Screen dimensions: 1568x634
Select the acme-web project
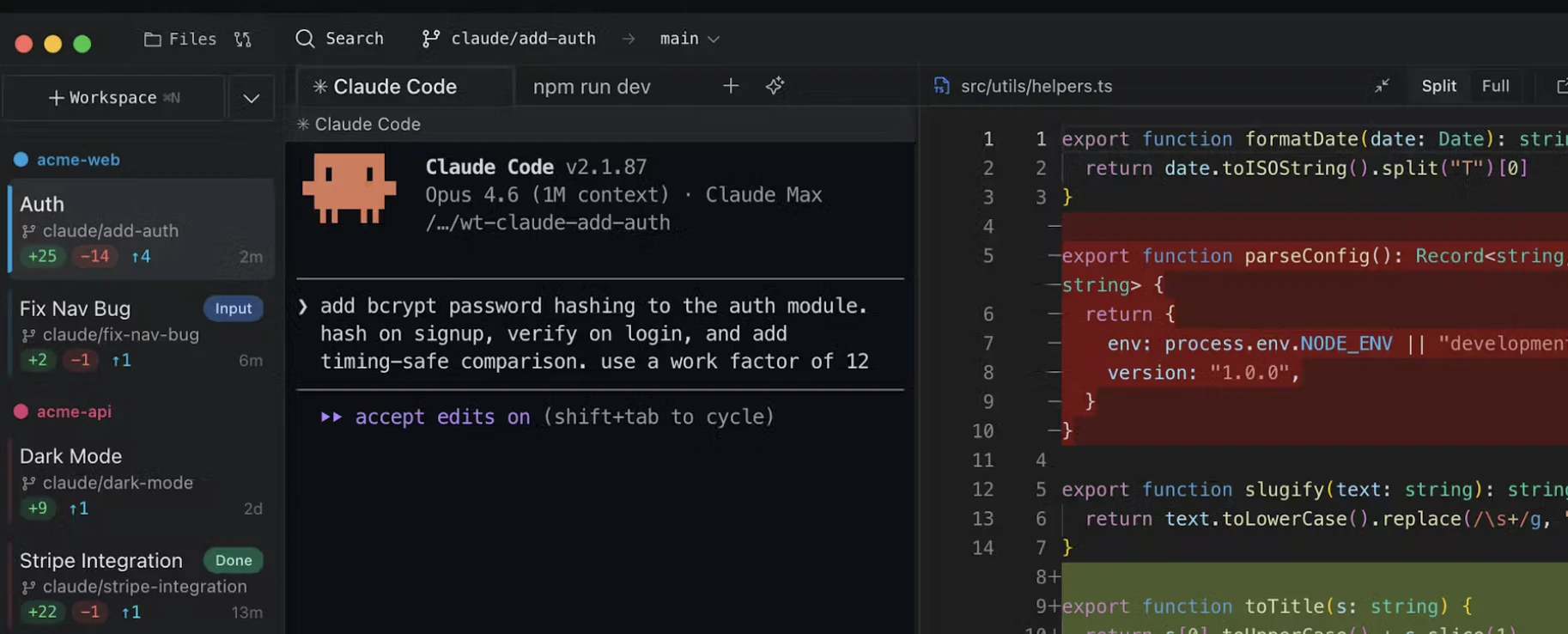pos(78,160)
